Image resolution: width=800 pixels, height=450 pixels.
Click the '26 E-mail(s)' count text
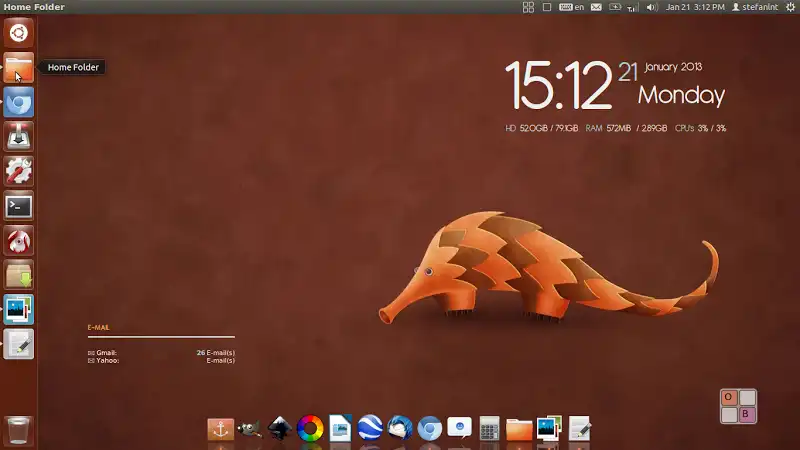216,353
